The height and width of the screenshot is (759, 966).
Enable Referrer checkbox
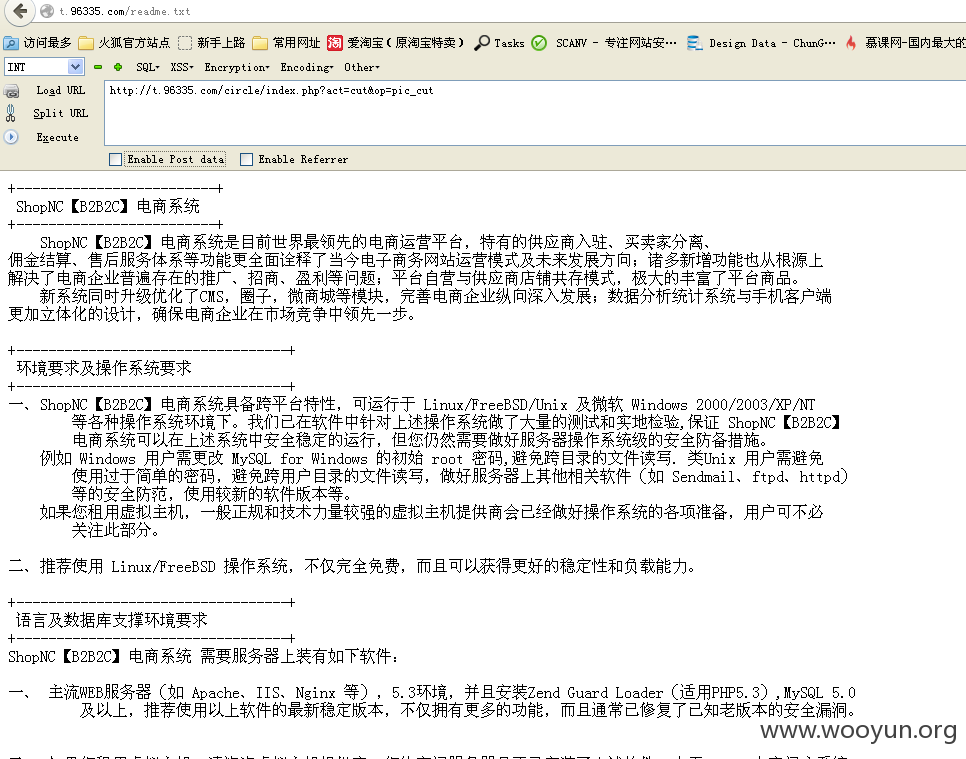tap(246, 160)
